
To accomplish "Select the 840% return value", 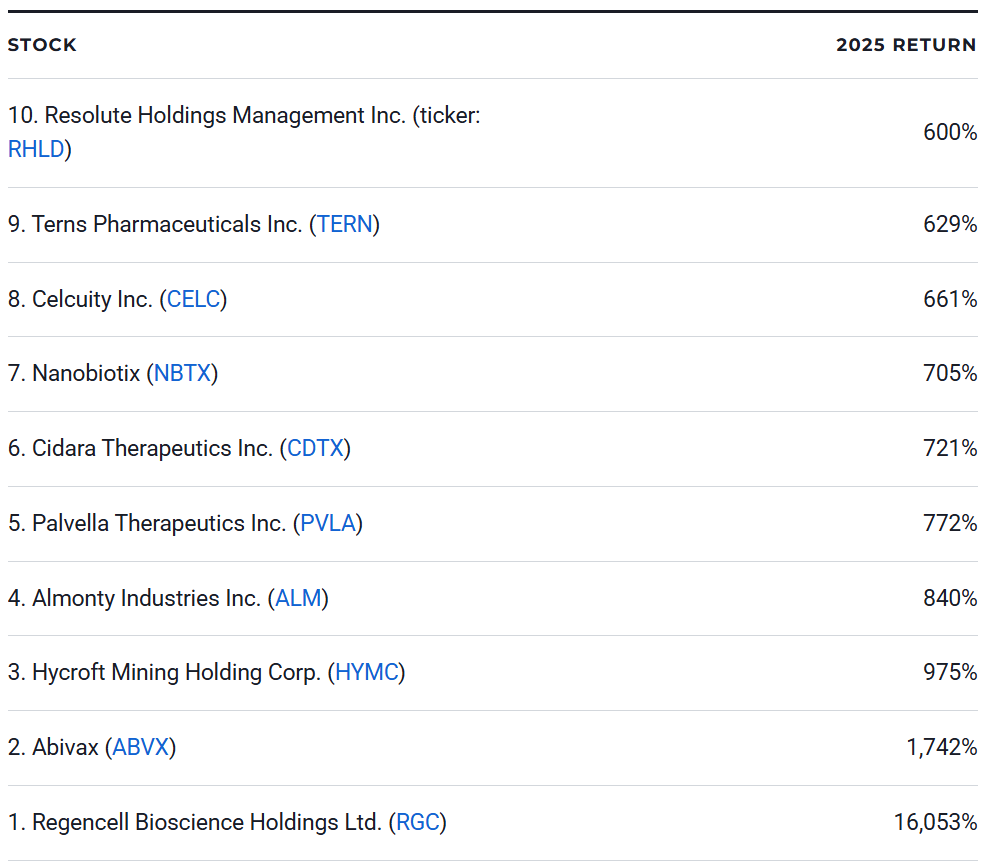I will click(950, 598).
